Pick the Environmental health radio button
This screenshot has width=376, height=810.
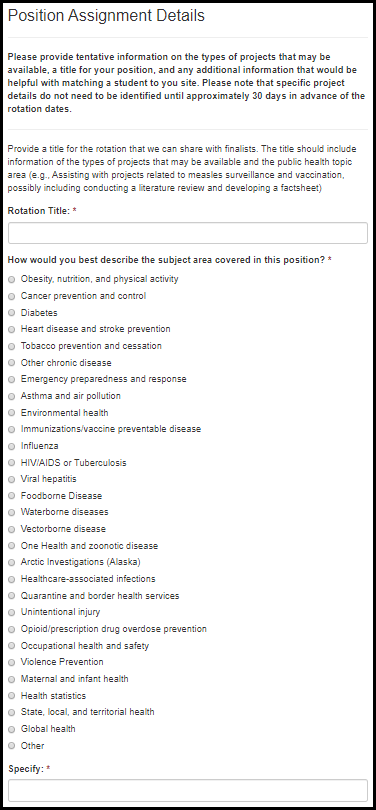pyautogui.click(x=12, y=413)
